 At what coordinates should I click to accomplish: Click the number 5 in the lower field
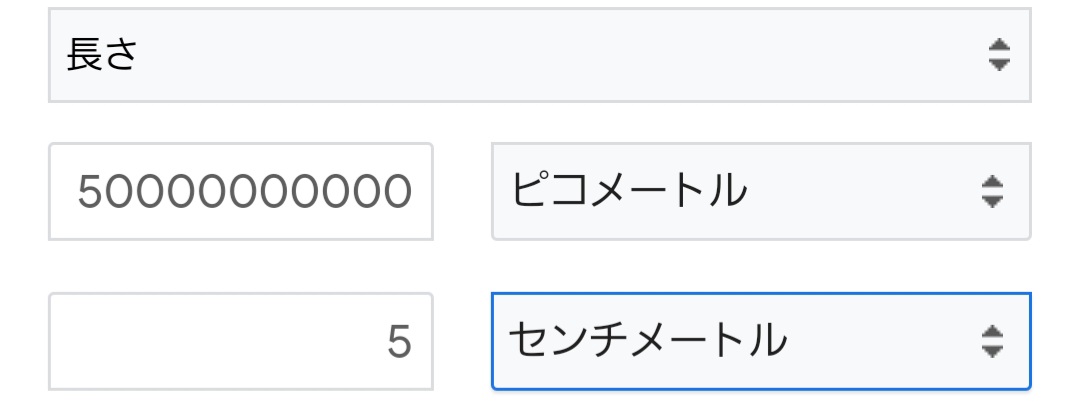coord(399,343)
